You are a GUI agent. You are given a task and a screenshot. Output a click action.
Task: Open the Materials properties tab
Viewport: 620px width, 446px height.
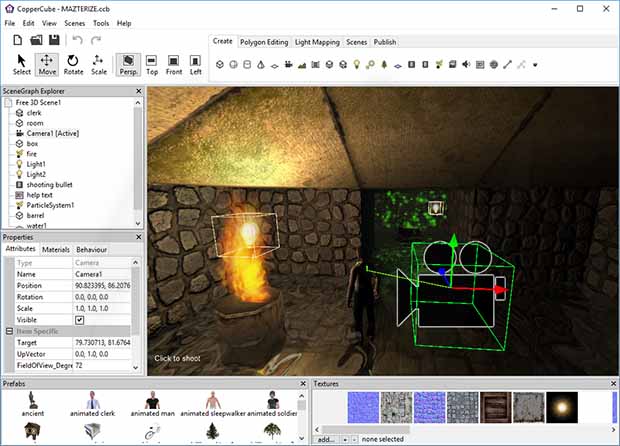(56, 249)
